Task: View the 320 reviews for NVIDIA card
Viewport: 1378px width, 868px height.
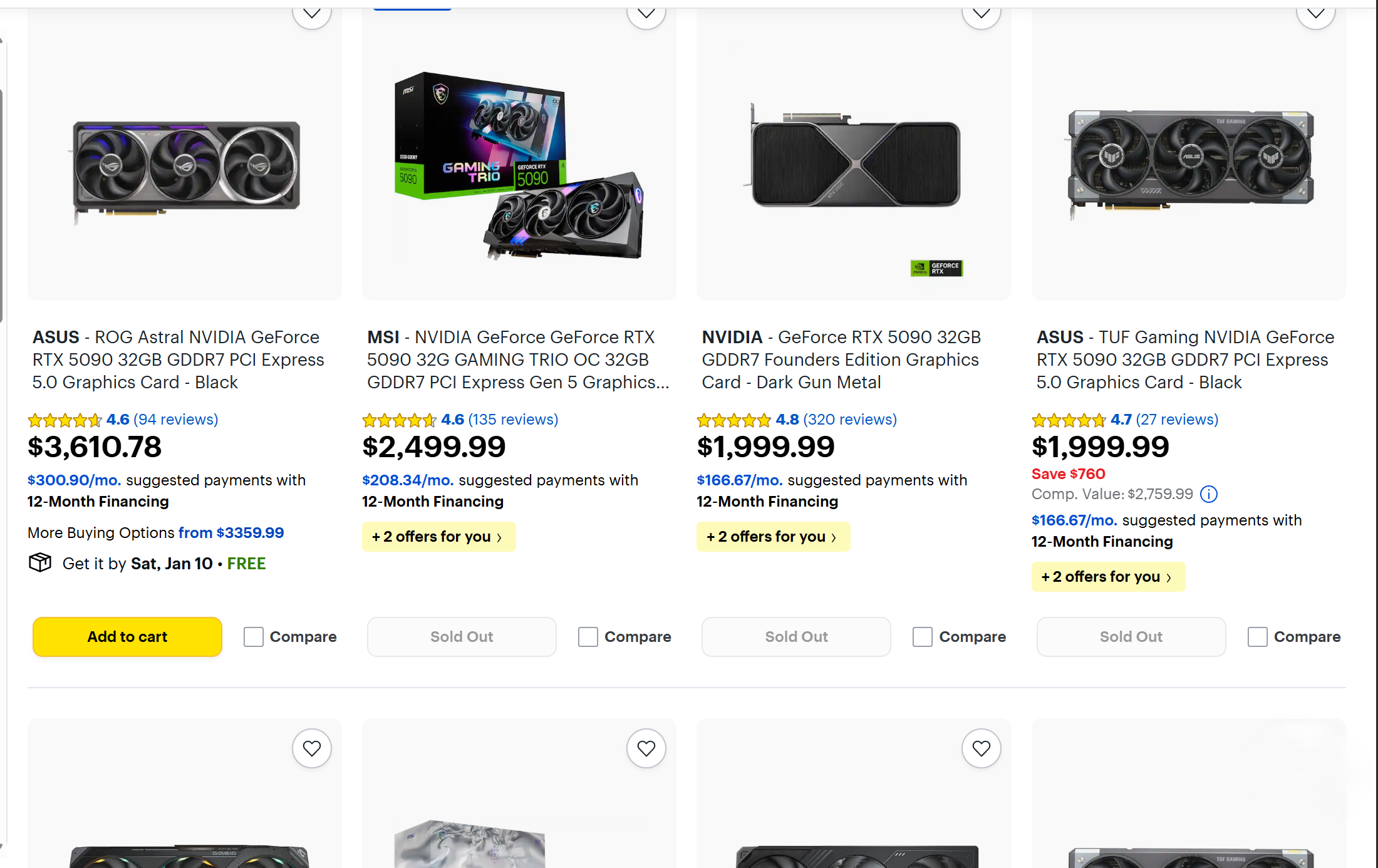Action: click(851, 420)
